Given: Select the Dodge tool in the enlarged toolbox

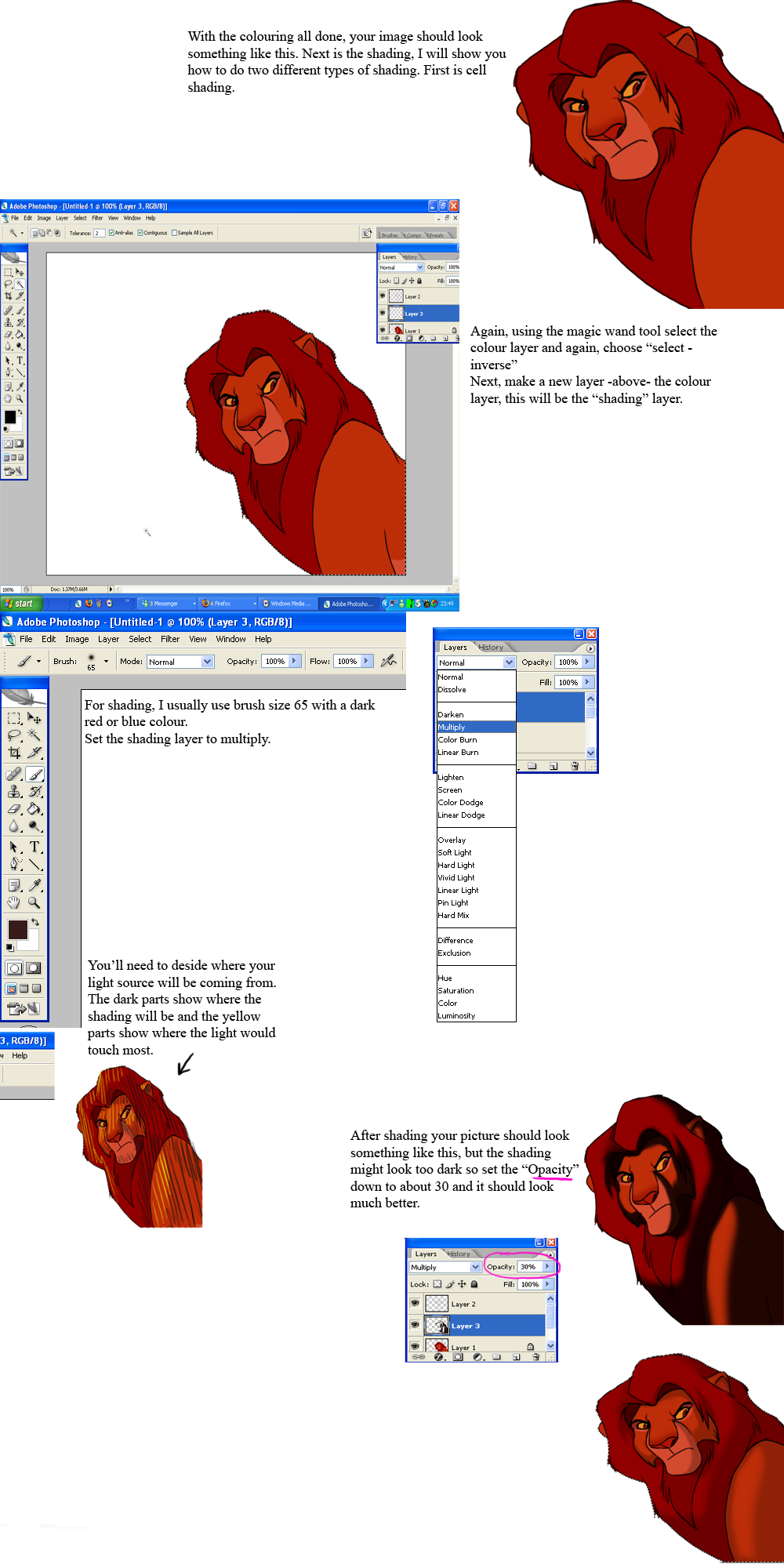Looking at the screenshot, I should coord(34,826).
